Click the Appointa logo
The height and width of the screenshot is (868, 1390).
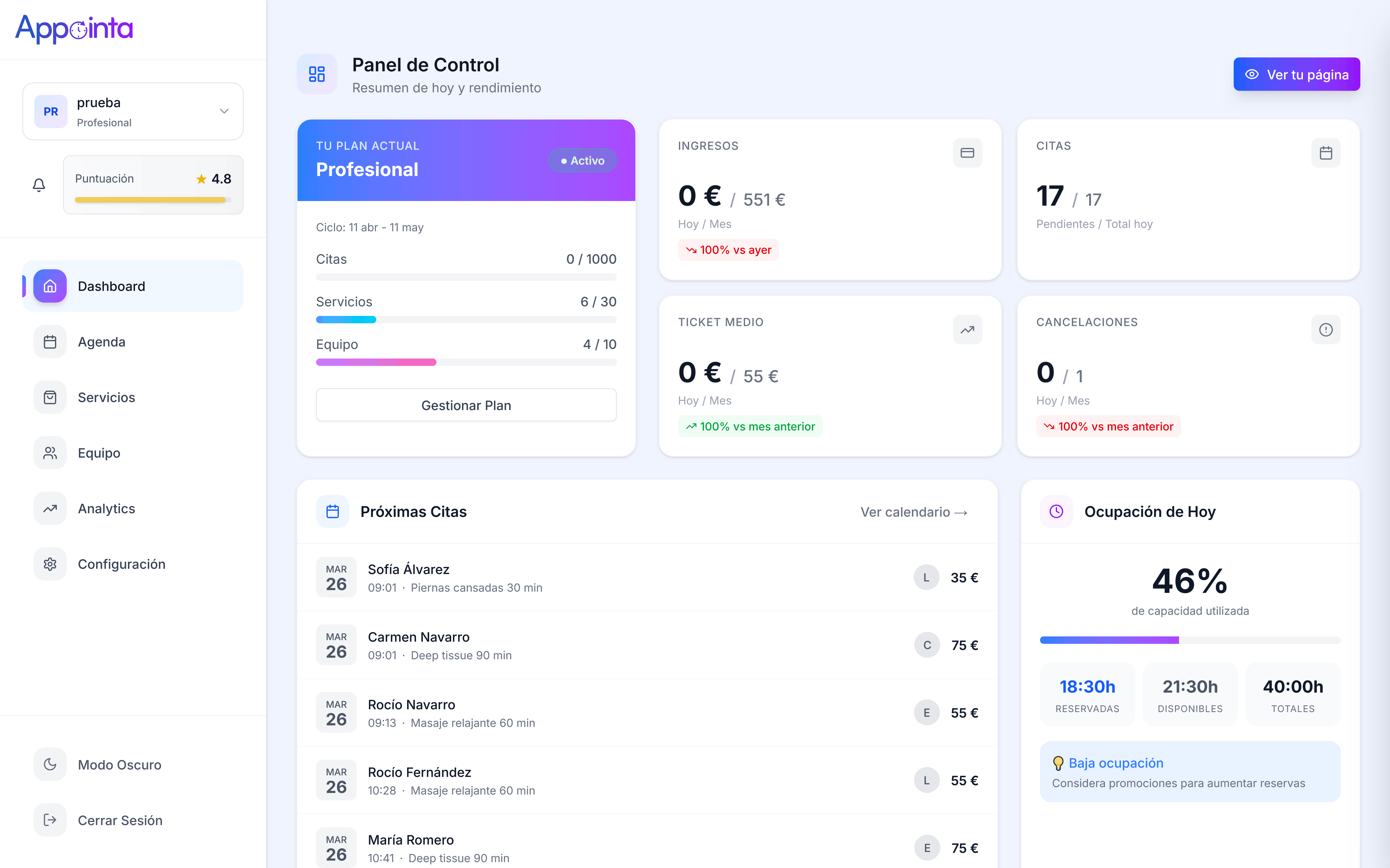point(74,28)
